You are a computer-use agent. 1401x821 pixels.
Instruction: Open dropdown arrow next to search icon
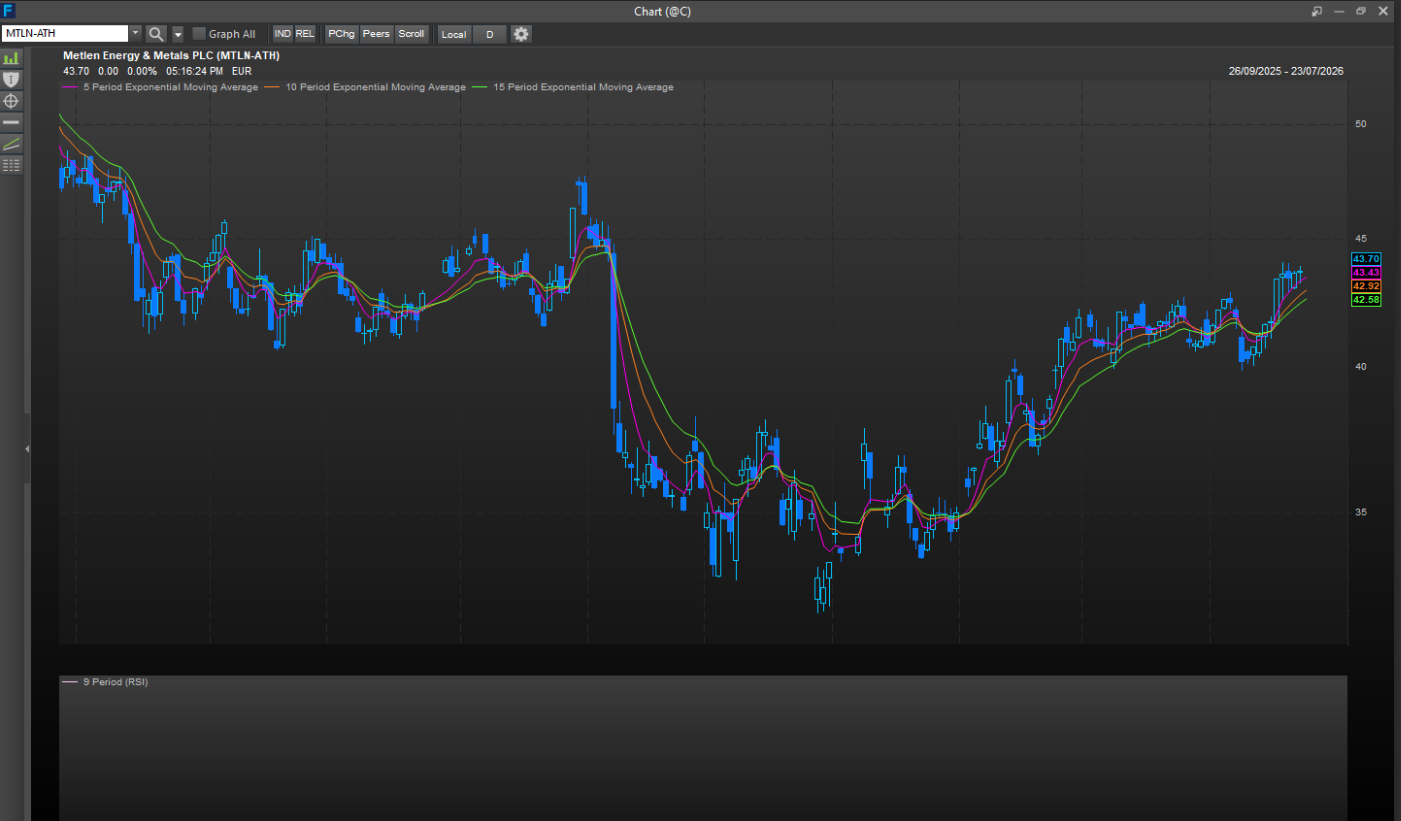pyautogui.click(x=178, y=34)
